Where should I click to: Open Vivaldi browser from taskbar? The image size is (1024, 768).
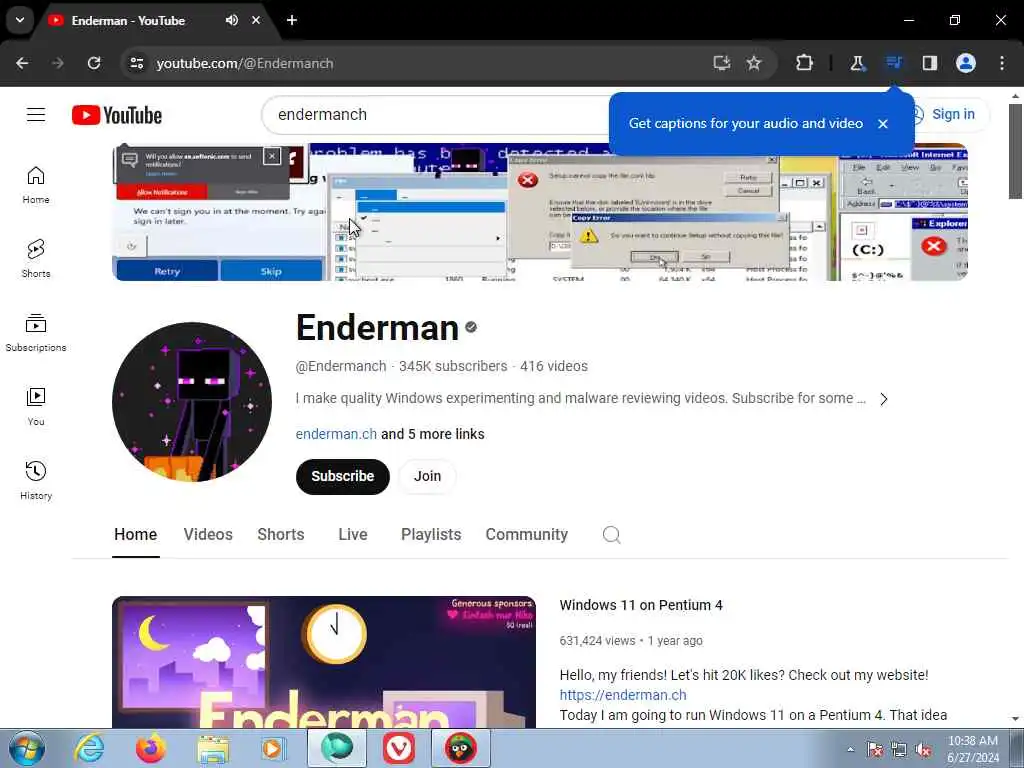398,748
